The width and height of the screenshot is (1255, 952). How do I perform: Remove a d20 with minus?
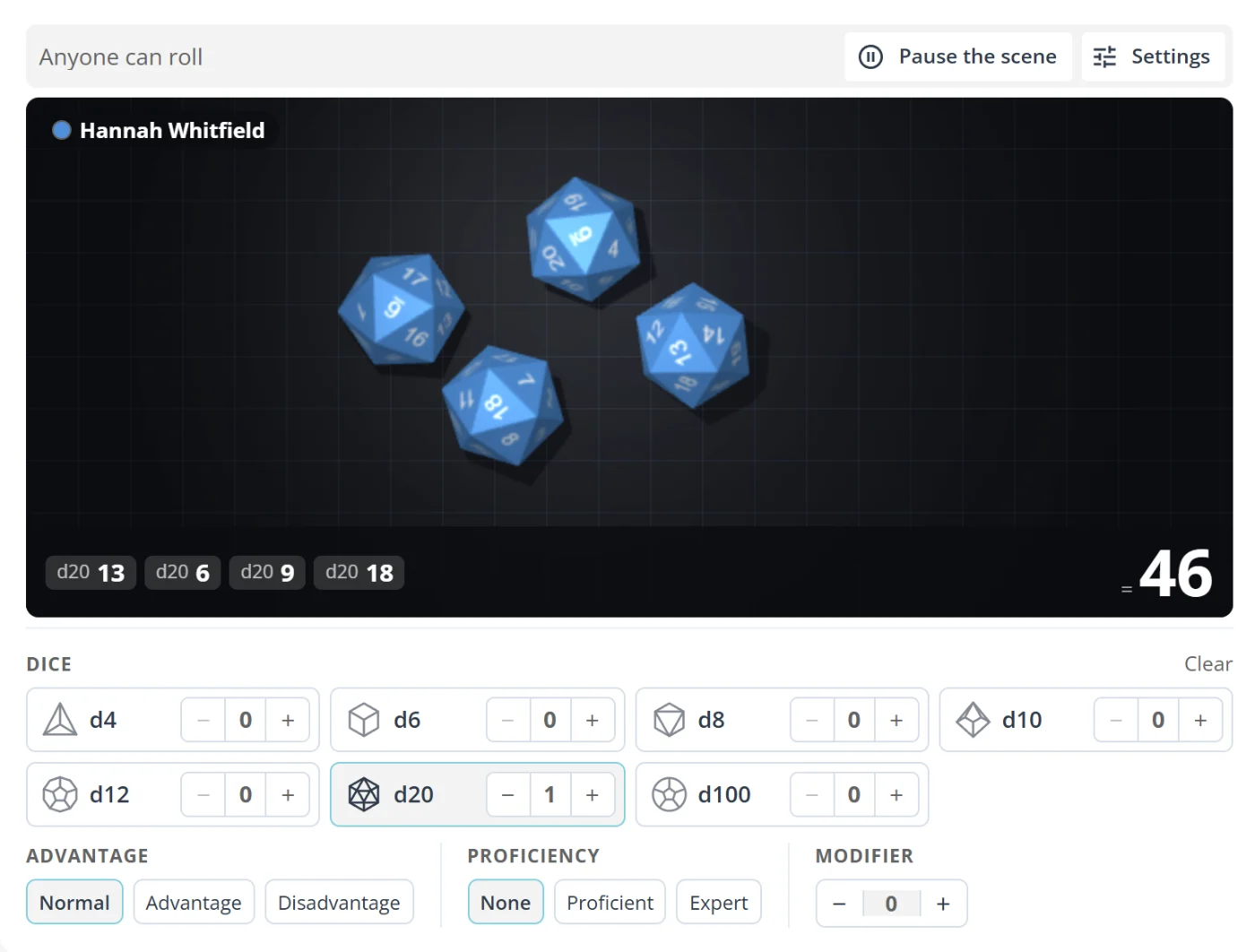pyautogui.click(x=508, y=794)
